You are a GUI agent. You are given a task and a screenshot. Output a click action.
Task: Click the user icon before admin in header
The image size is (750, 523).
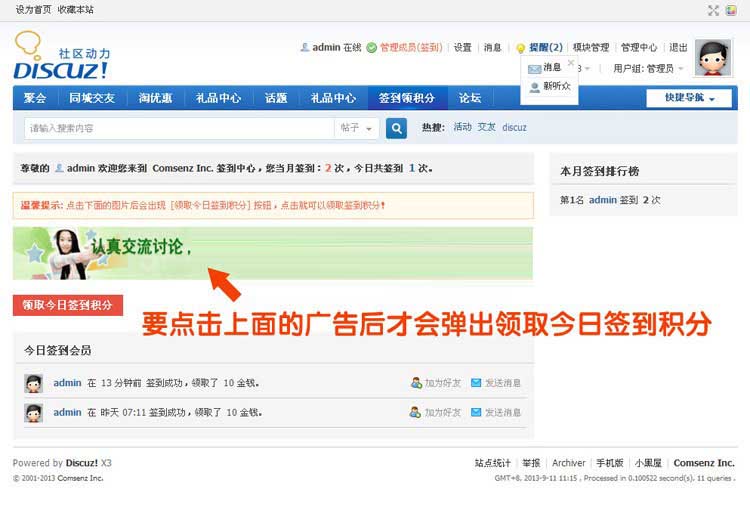tap(305, 47)
